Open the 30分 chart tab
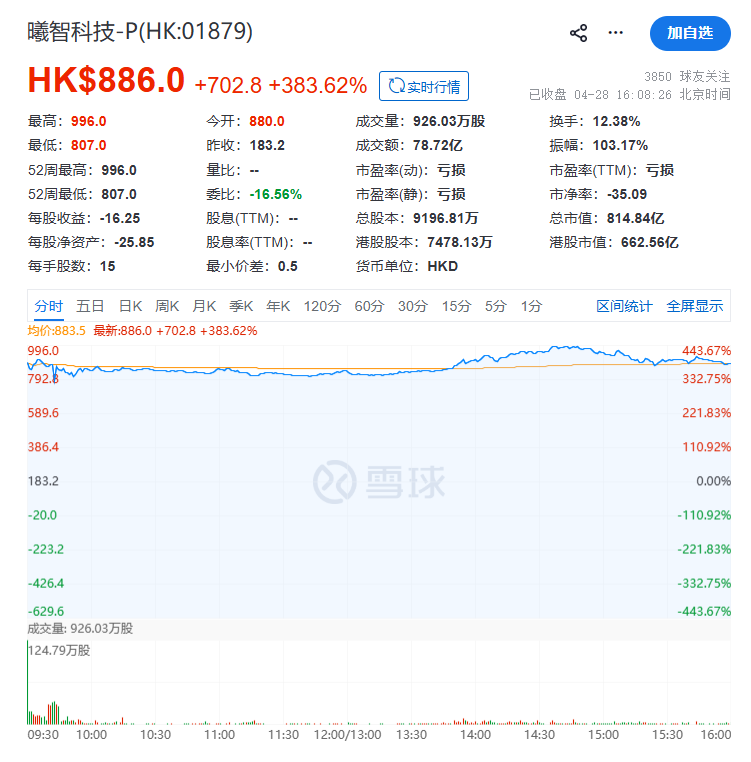The width and height of the screenshot is (751, 762). 413,306
